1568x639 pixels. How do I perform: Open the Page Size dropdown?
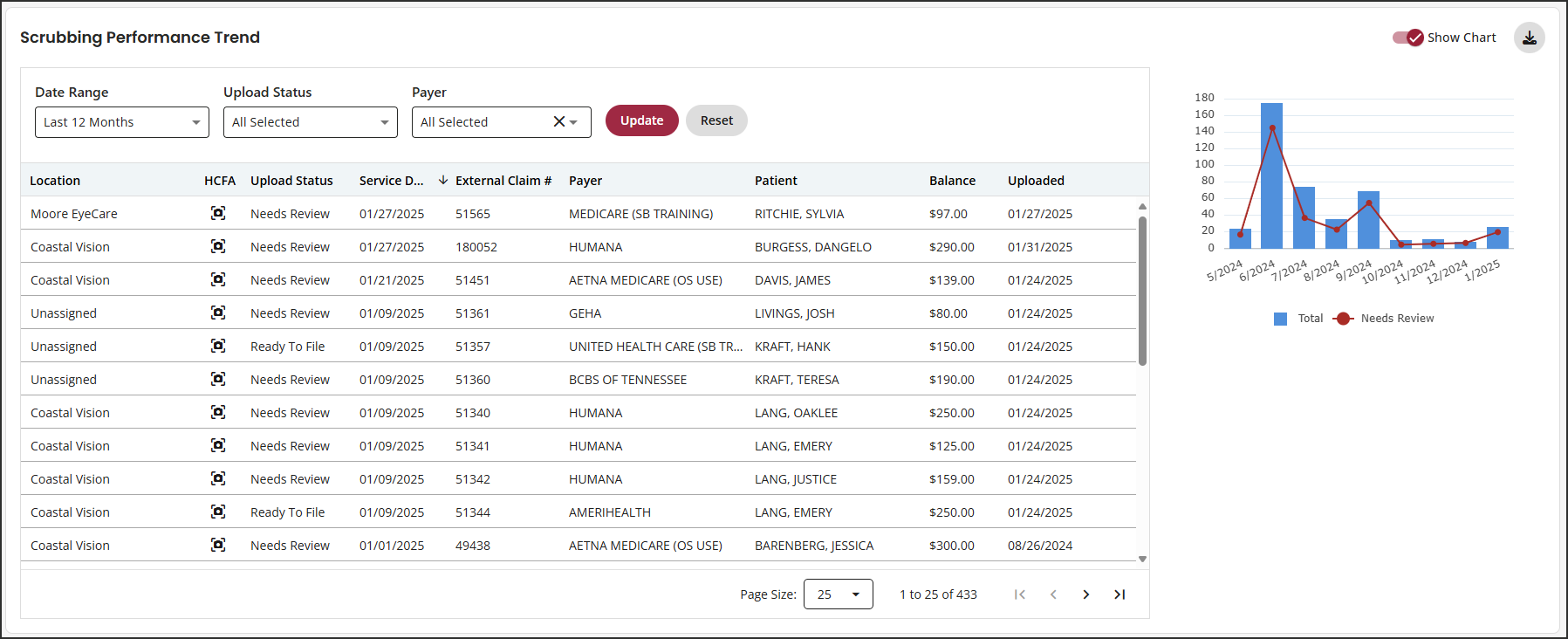(838, 594)
